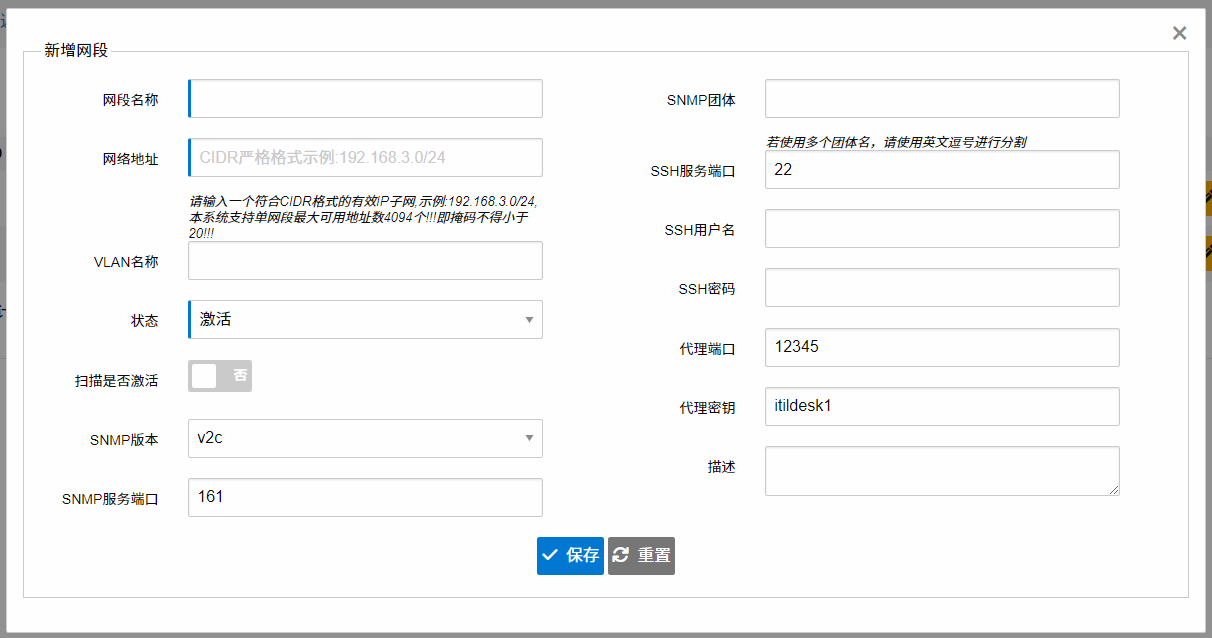Click the SSH服务端口 field with 22
Viewport: 1212px width, 638px height.
942,169
